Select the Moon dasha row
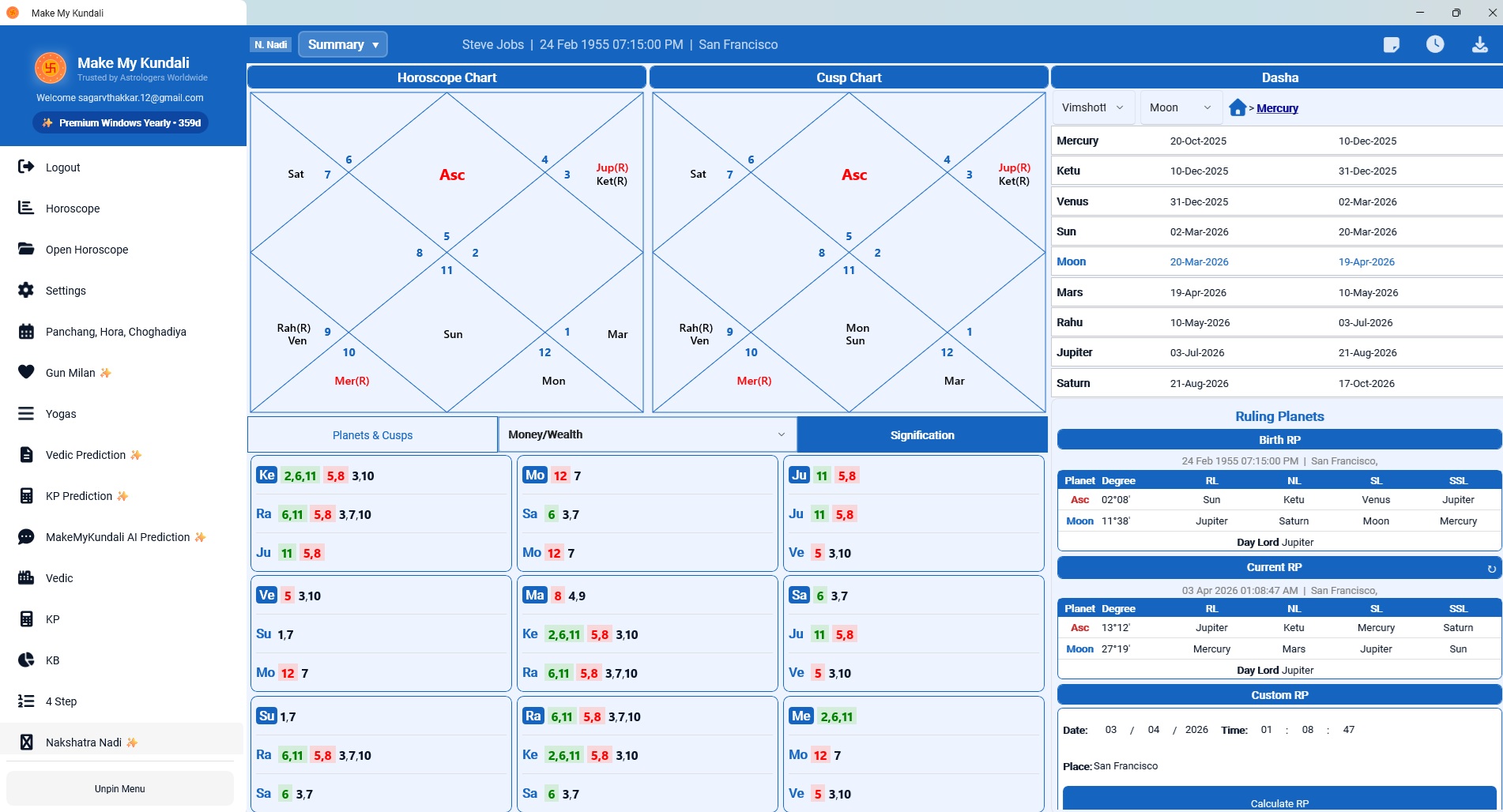 pyautogui.click(x=1277, y=261)
